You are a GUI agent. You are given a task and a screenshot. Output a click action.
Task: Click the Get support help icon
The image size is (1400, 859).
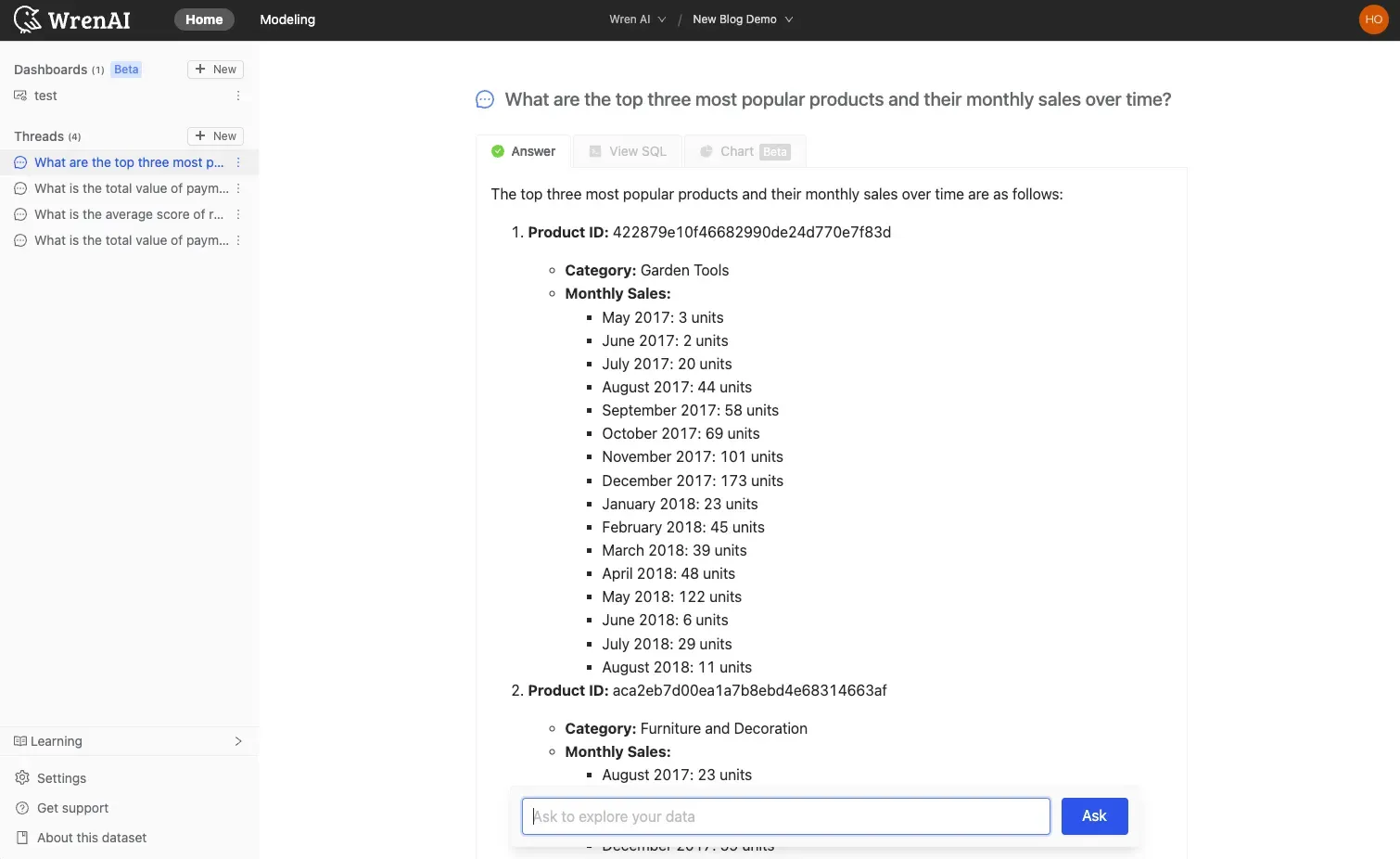click(x=22, y=808)
